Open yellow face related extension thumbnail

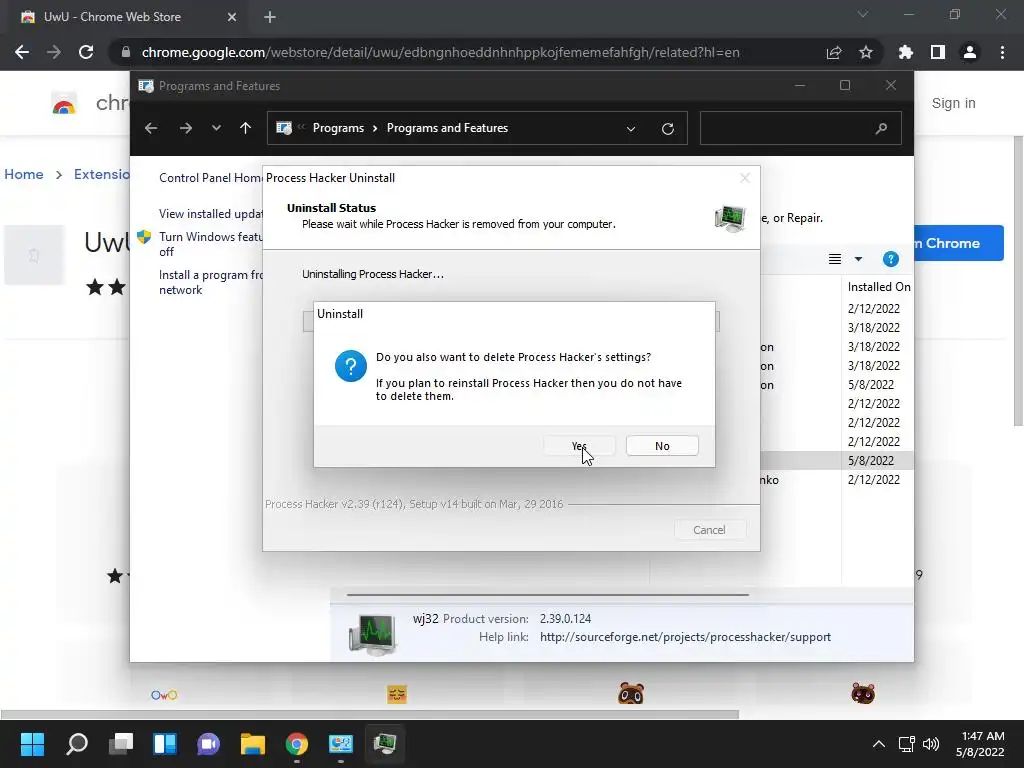[x=396, y=694]
